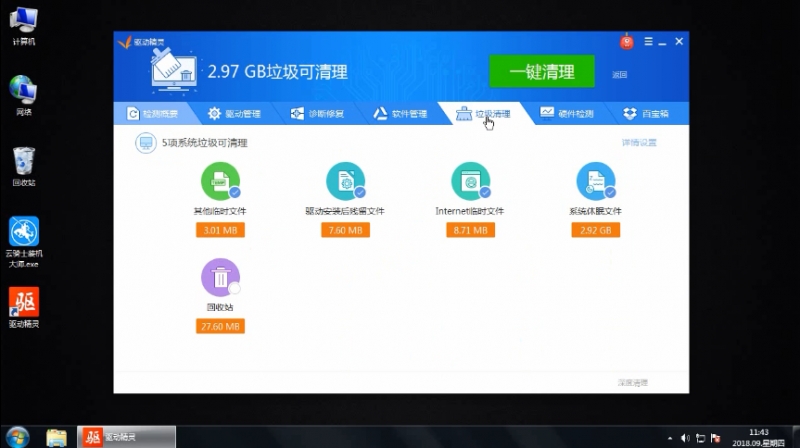Screen dimensions: 800x448
Task: Click the 驱动精灵 logo in the title bar
Action: 141,42
